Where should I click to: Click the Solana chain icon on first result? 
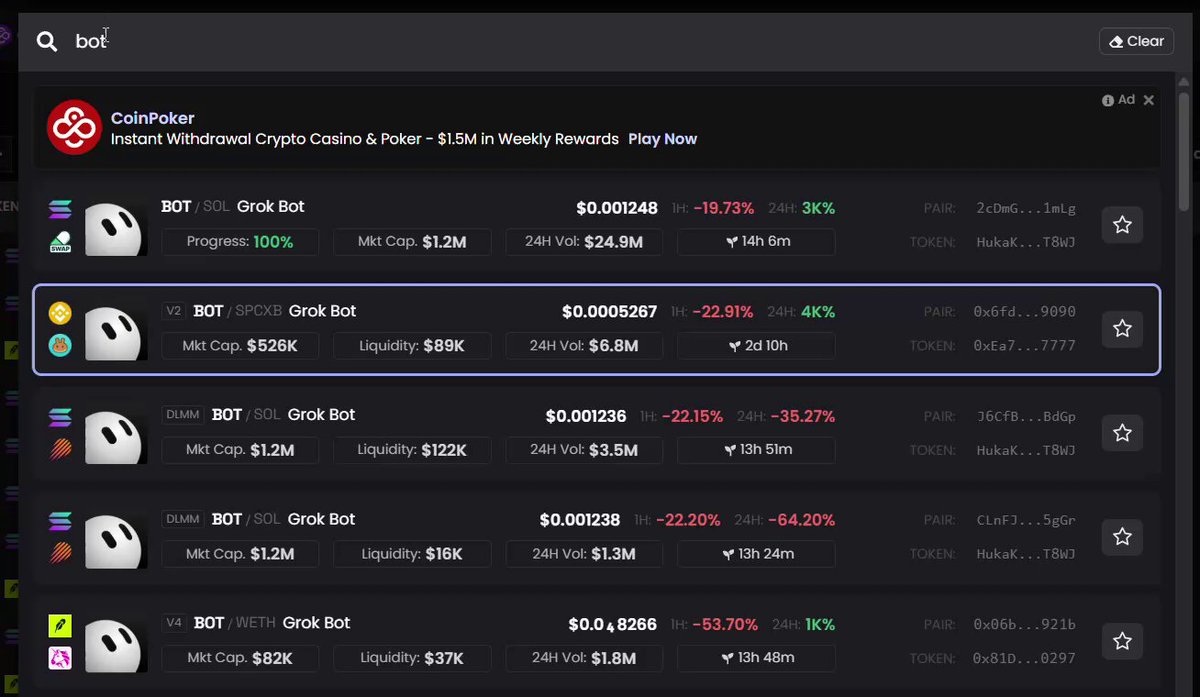pos(61,210)
